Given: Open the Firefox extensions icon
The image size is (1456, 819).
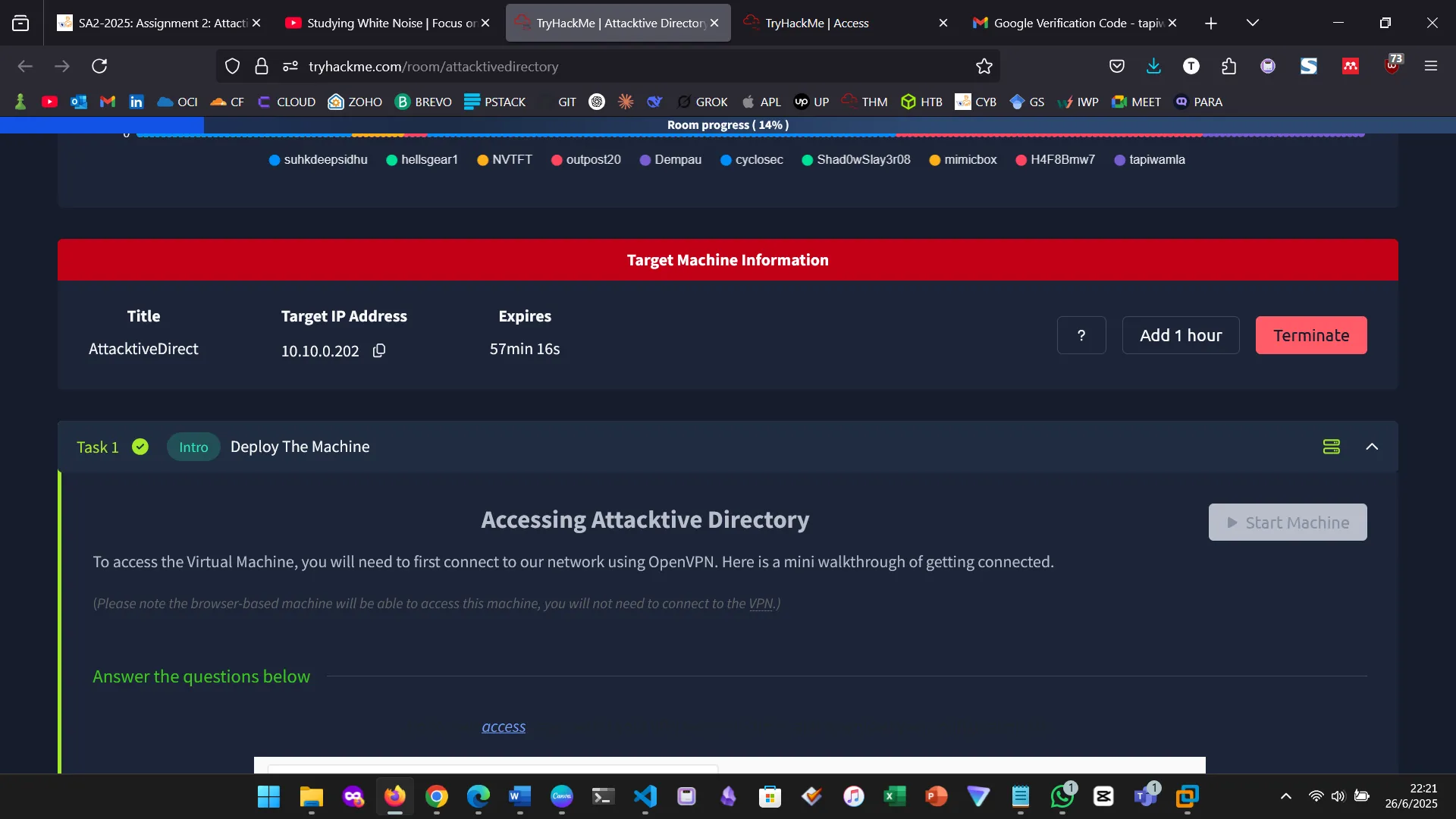Looking at the screenshot, I should click(x=1228, y=66).
